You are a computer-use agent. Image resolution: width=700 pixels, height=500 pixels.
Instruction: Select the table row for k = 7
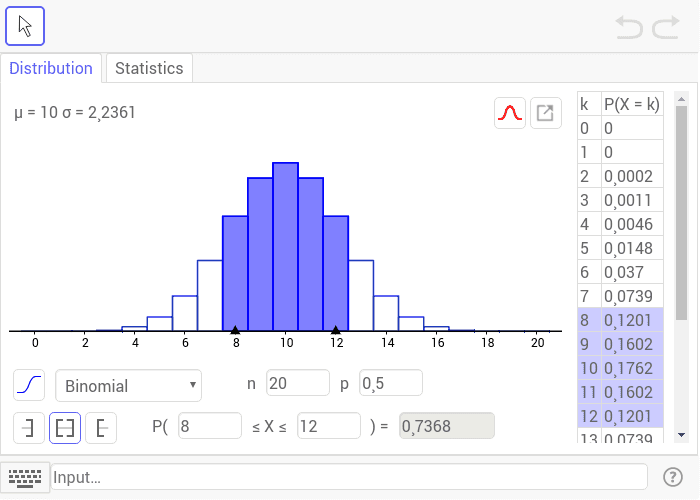pos(621,296)
